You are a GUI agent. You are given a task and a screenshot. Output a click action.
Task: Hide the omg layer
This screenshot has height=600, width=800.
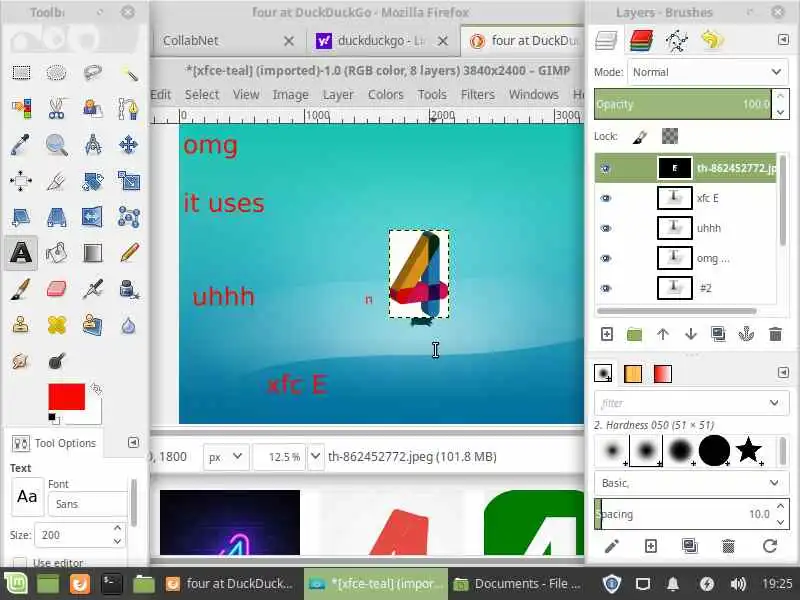tap(606, 258)
